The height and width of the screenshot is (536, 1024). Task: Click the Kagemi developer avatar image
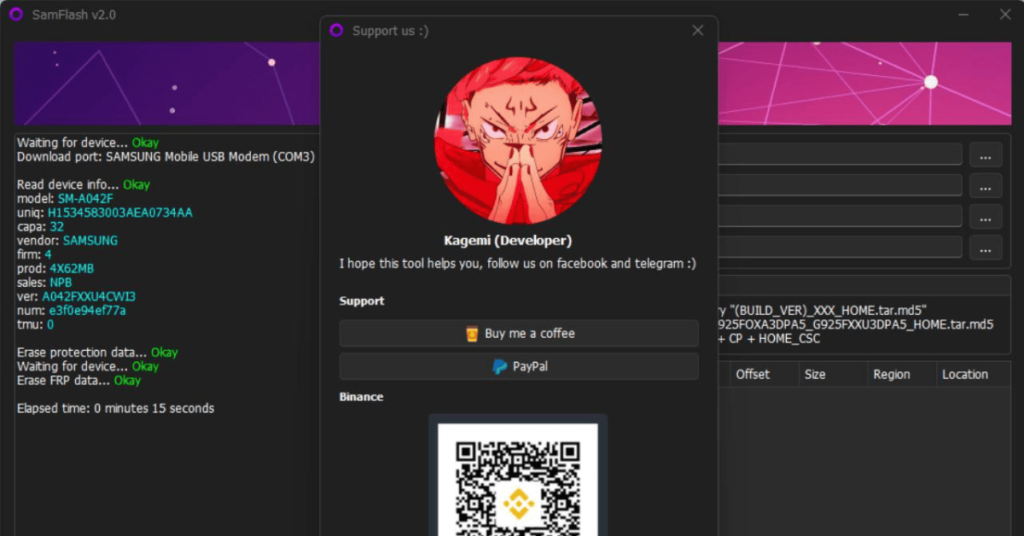point(518,140)
